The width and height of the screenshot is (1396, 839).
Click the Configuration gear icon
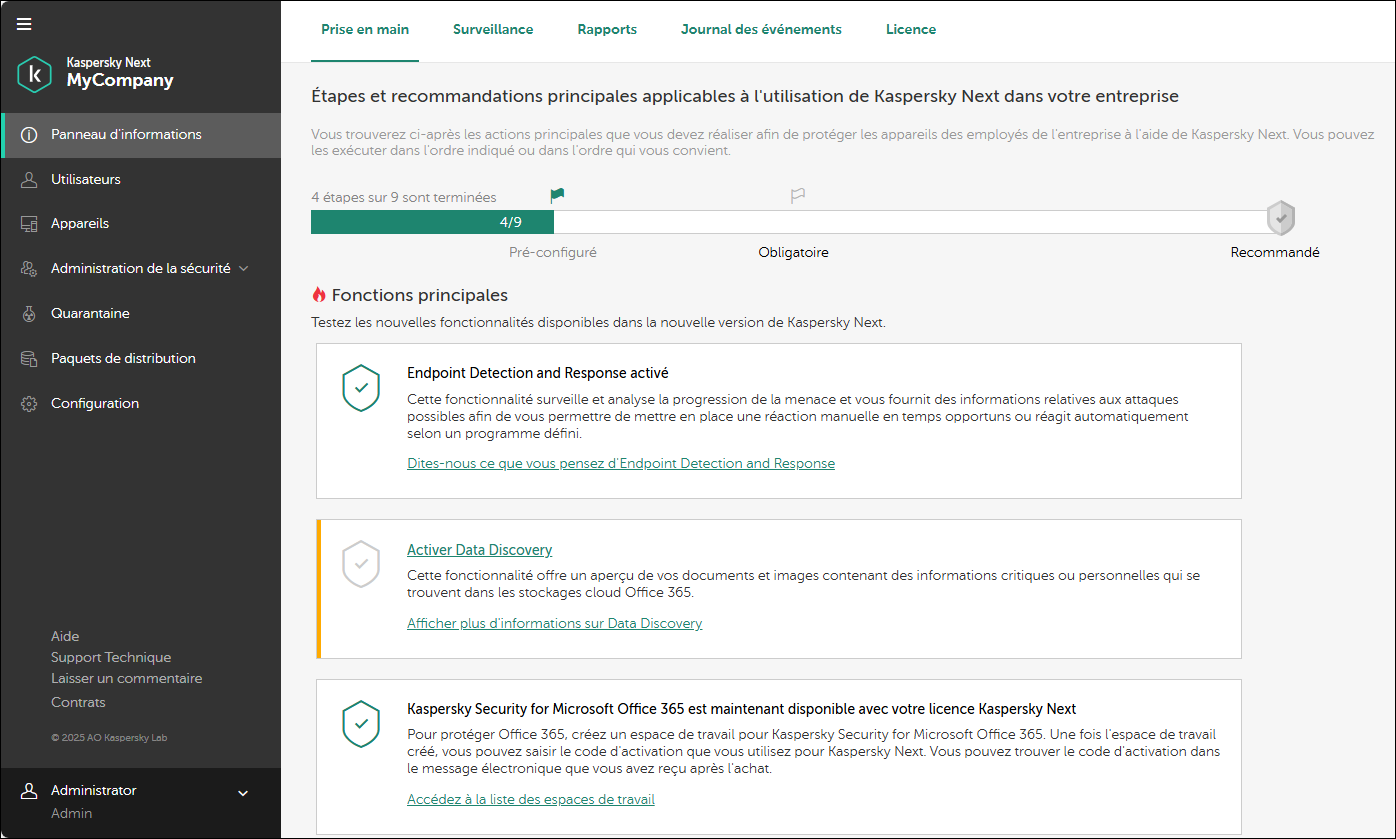pos(29,404)
